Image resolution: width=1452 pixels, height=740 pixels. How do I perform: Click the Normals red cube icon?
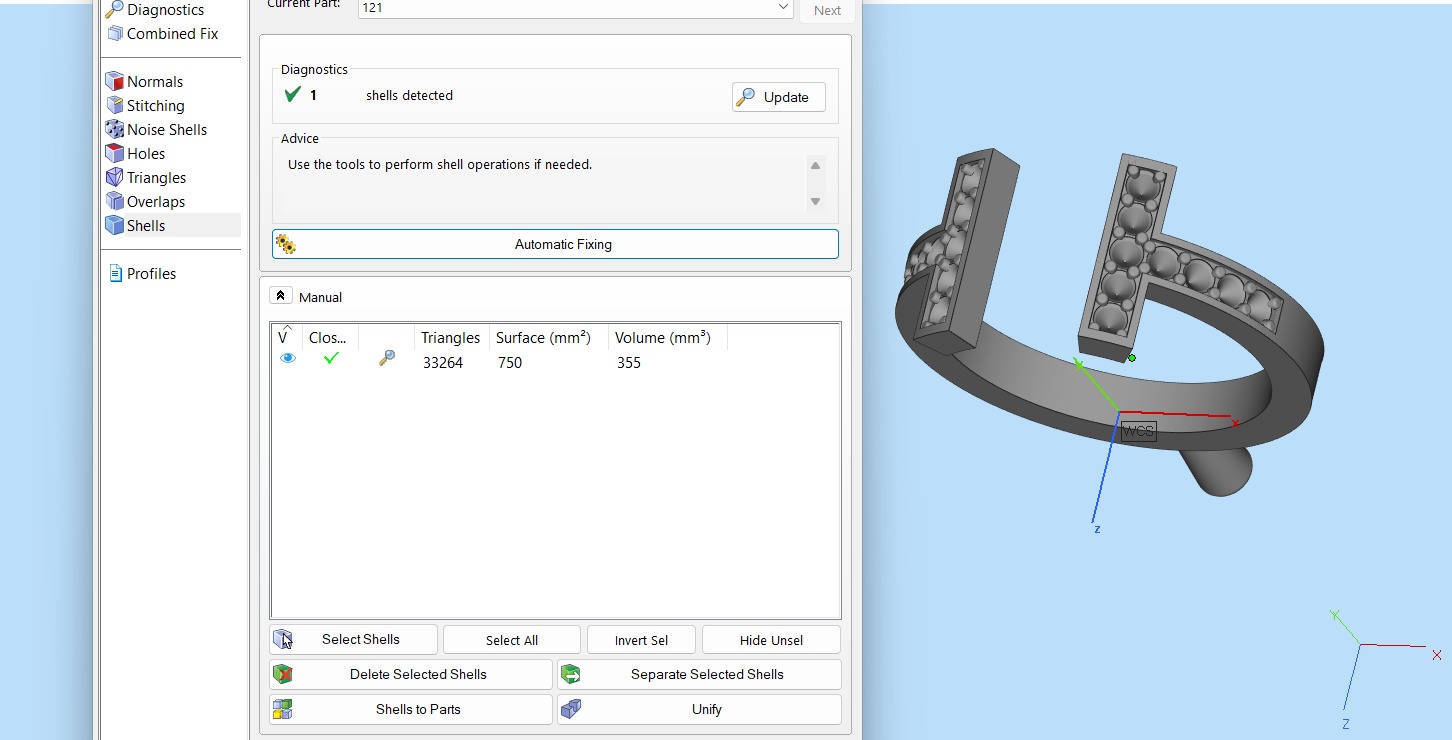pyautogui.click(x=114, y=82)
